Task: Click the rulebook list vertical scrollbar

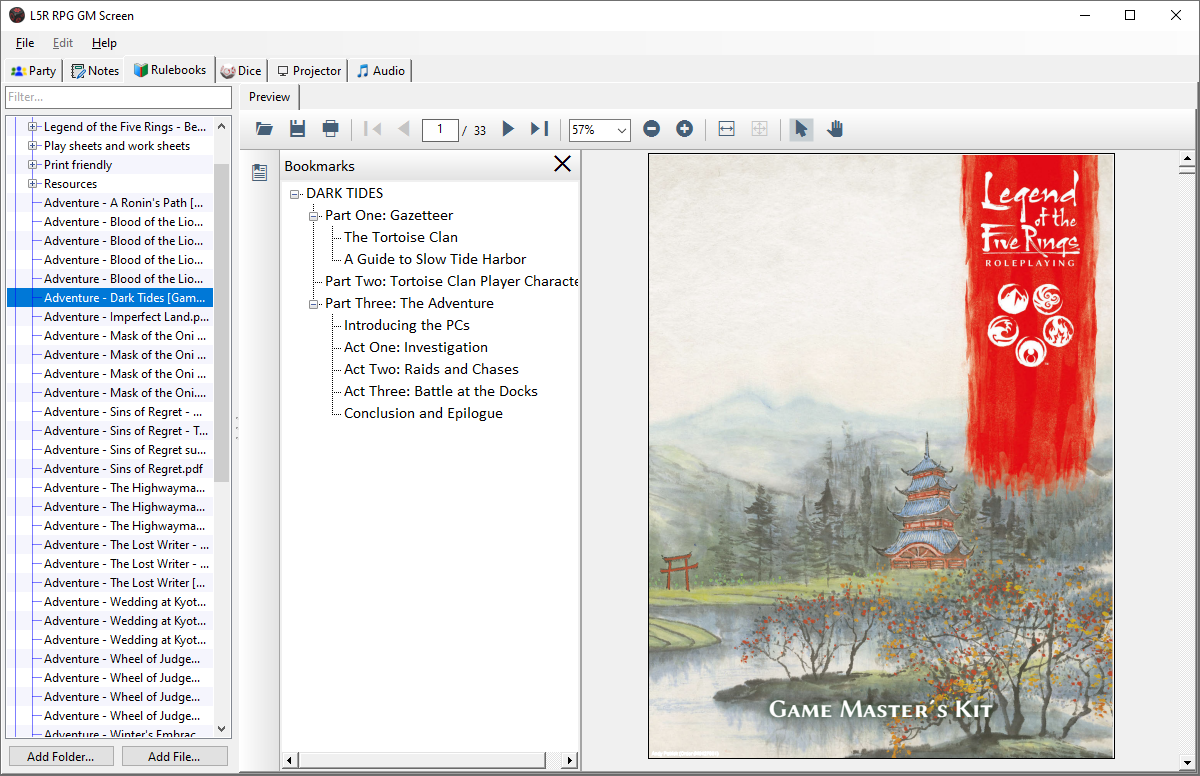Action: tap(222, 323)
